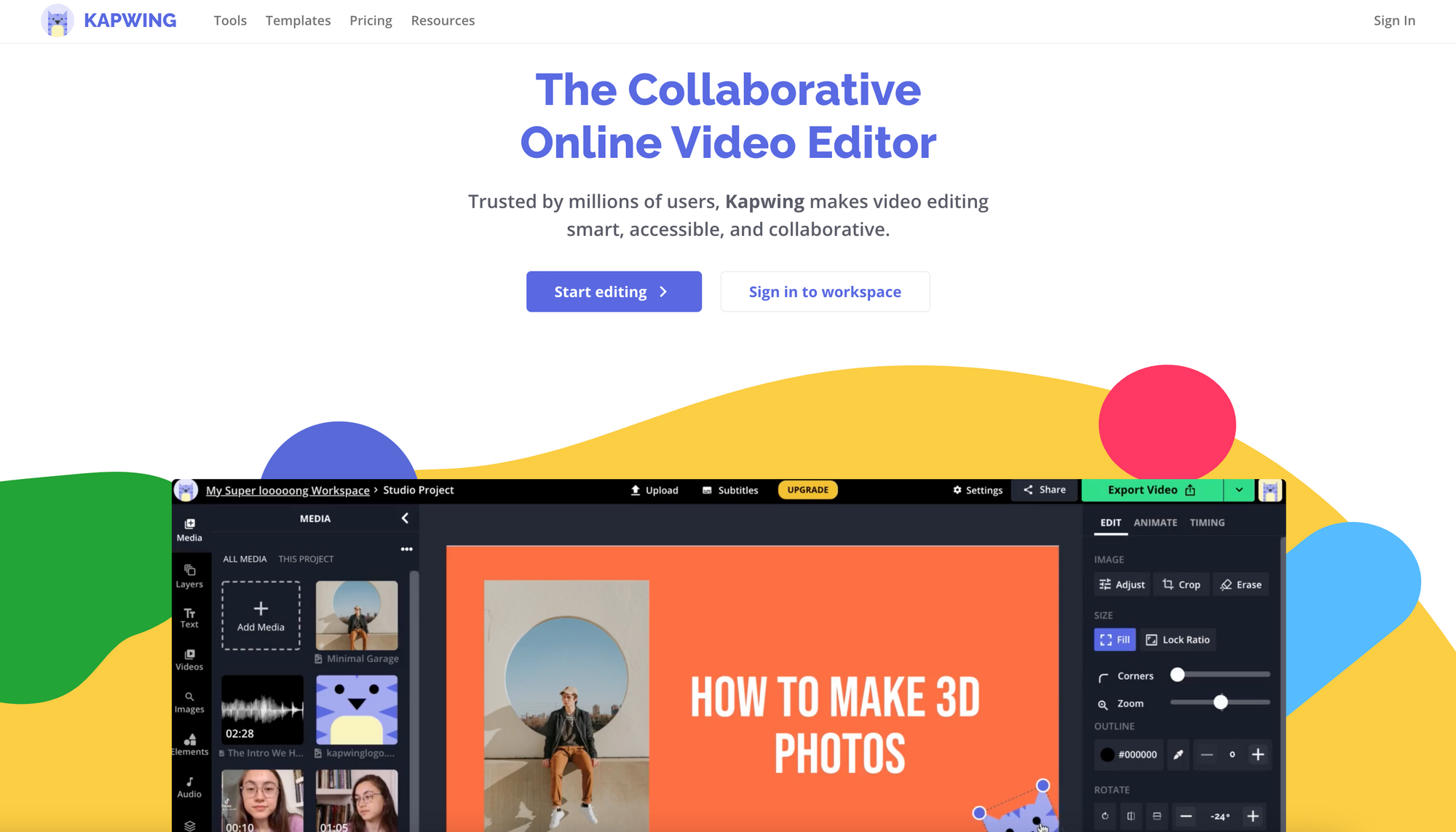Open the Audio sidebar panel

(189, 786)
